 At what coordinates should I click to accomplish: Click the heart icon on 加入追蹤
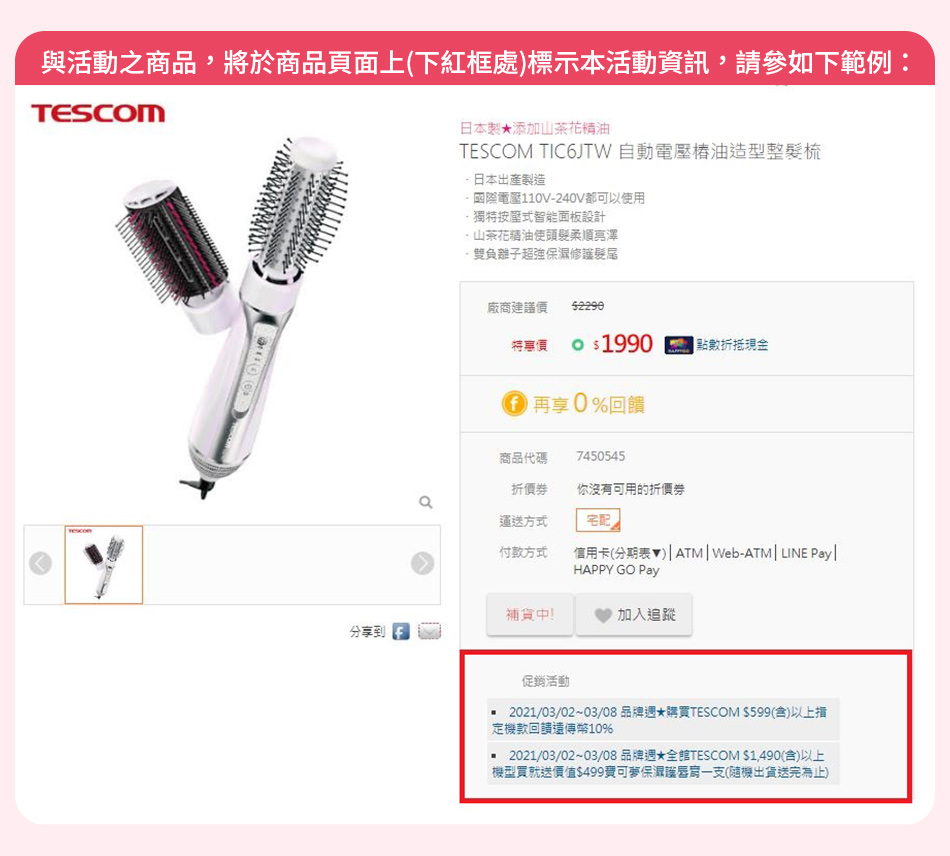pos(603,615)
